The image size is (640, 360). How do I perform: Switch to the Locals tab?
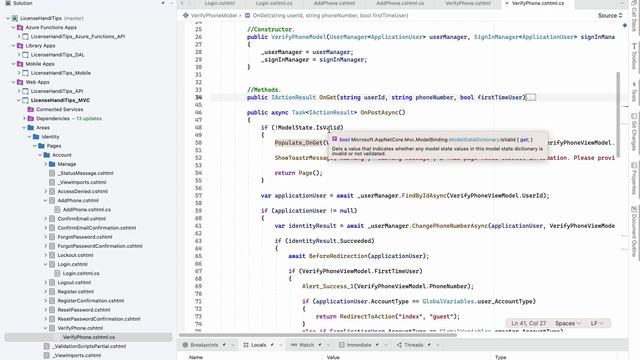click(x=259, y=345)
